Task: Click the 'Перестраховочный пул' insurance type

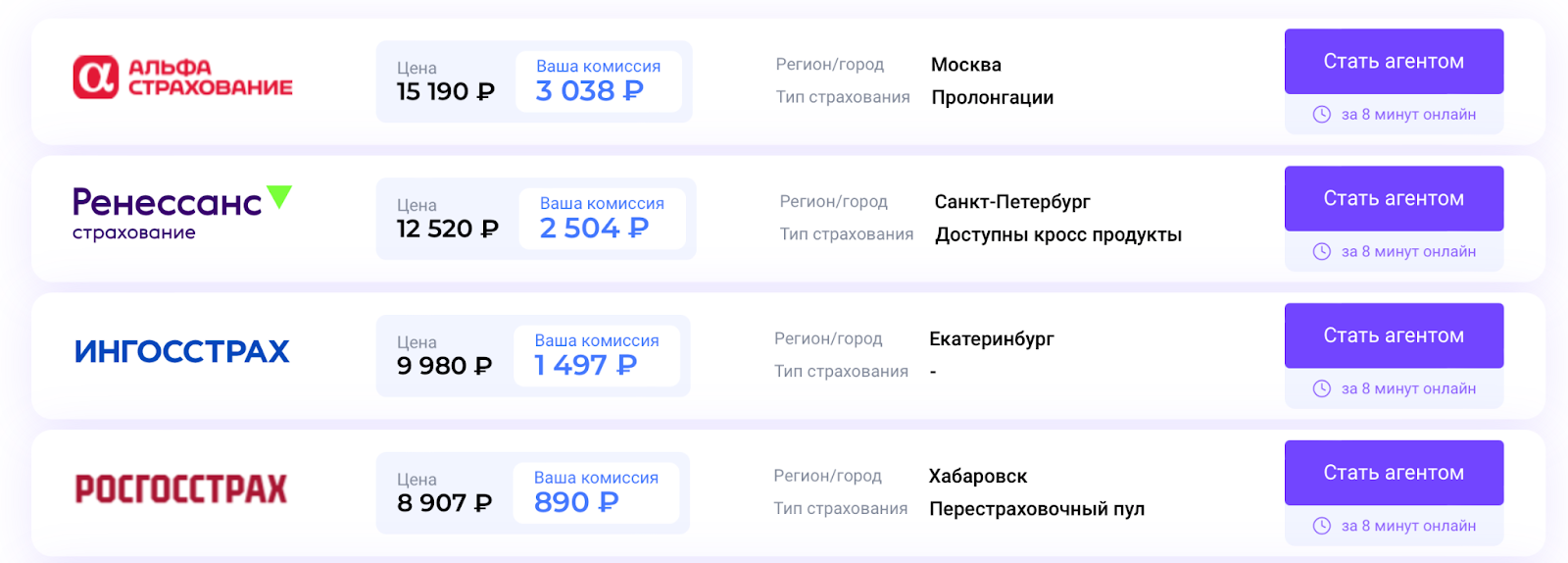Action: [x=1037, y=509]
